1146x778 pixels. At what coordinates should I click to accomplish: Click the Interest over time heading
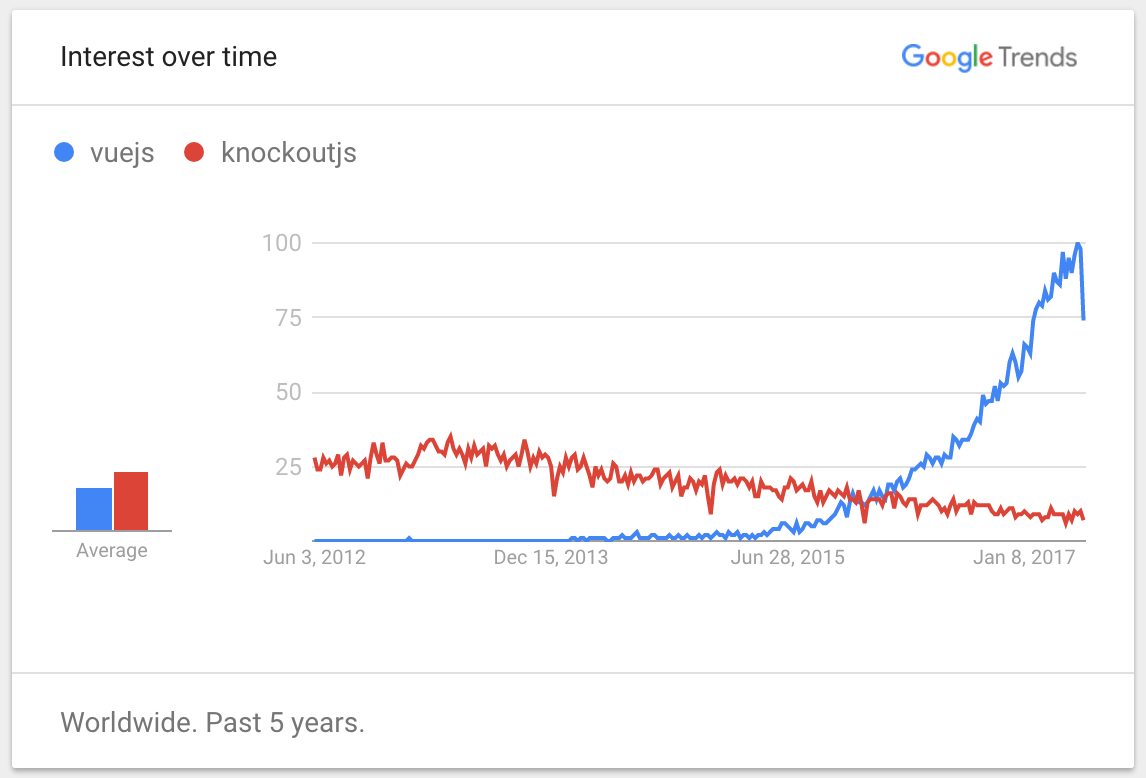(x=168, y=57)
